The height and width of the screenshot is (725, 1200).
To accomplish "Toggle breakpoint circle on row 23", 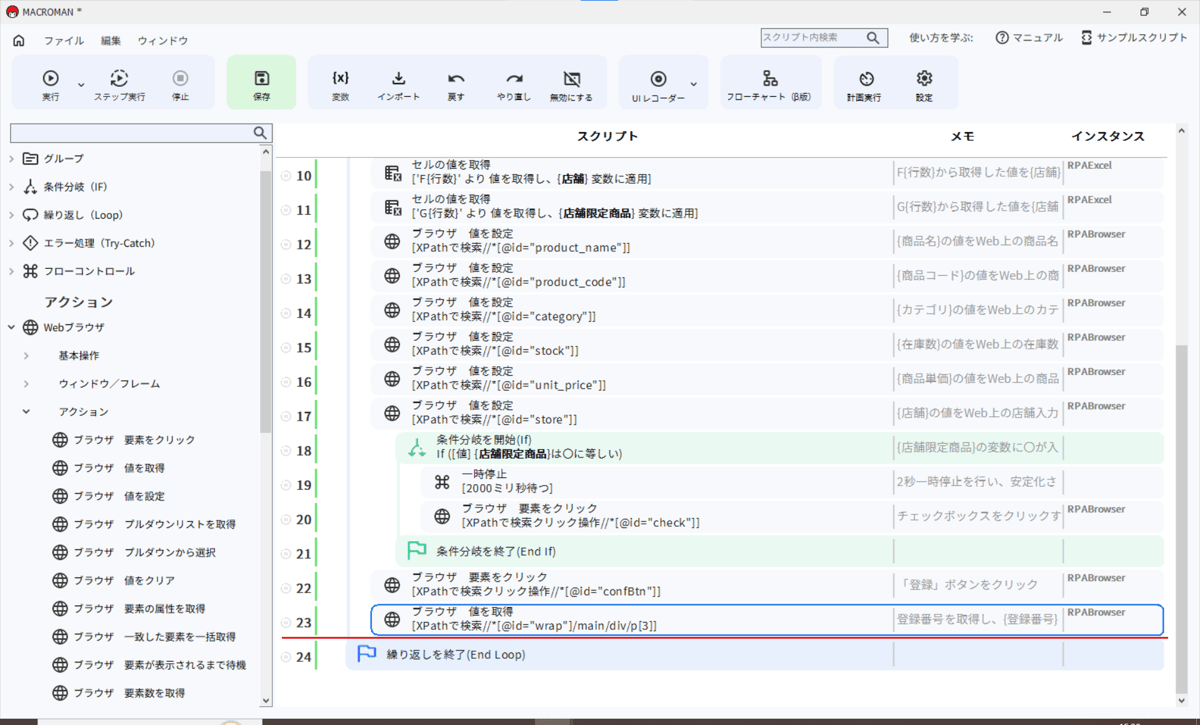I will click(286, 623).
